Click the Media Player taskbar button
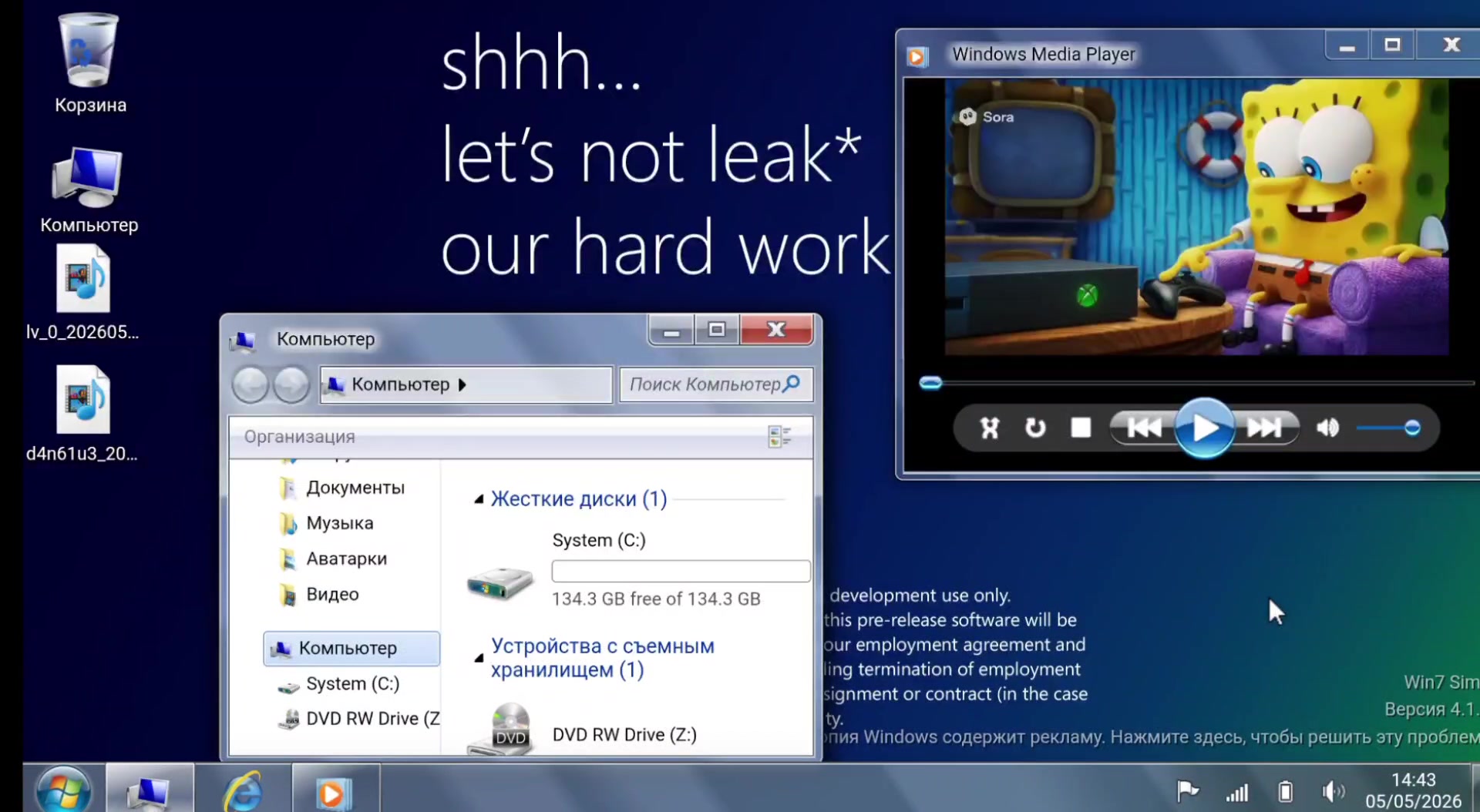 (x=335, y=788)
